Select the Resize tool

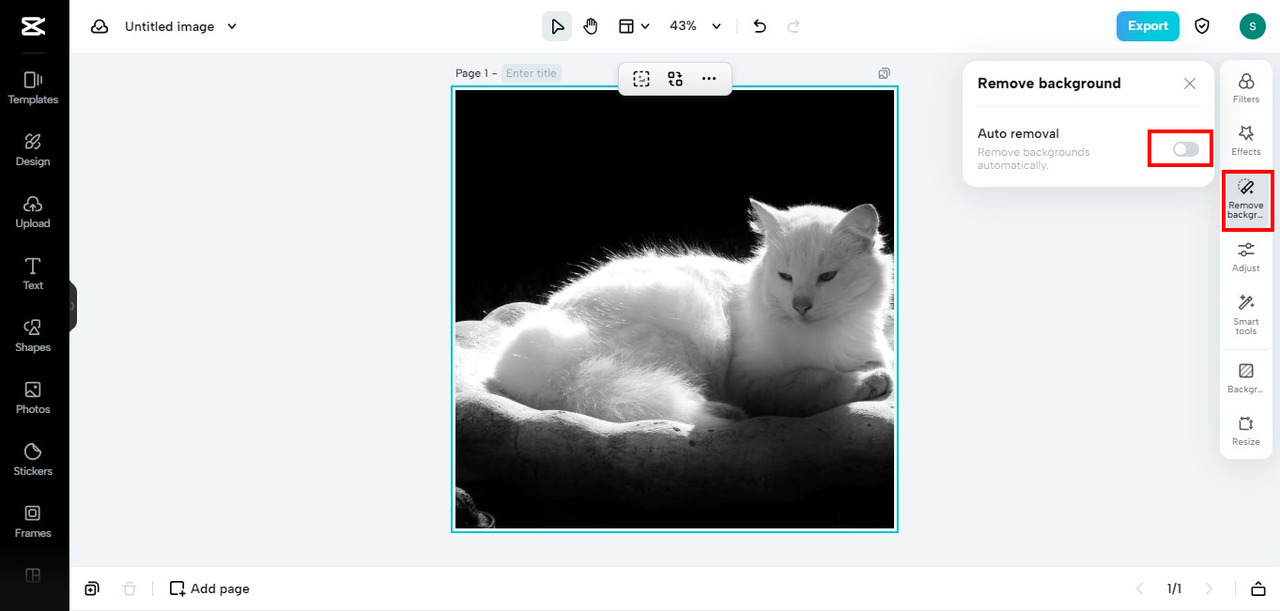[1246, 430]
